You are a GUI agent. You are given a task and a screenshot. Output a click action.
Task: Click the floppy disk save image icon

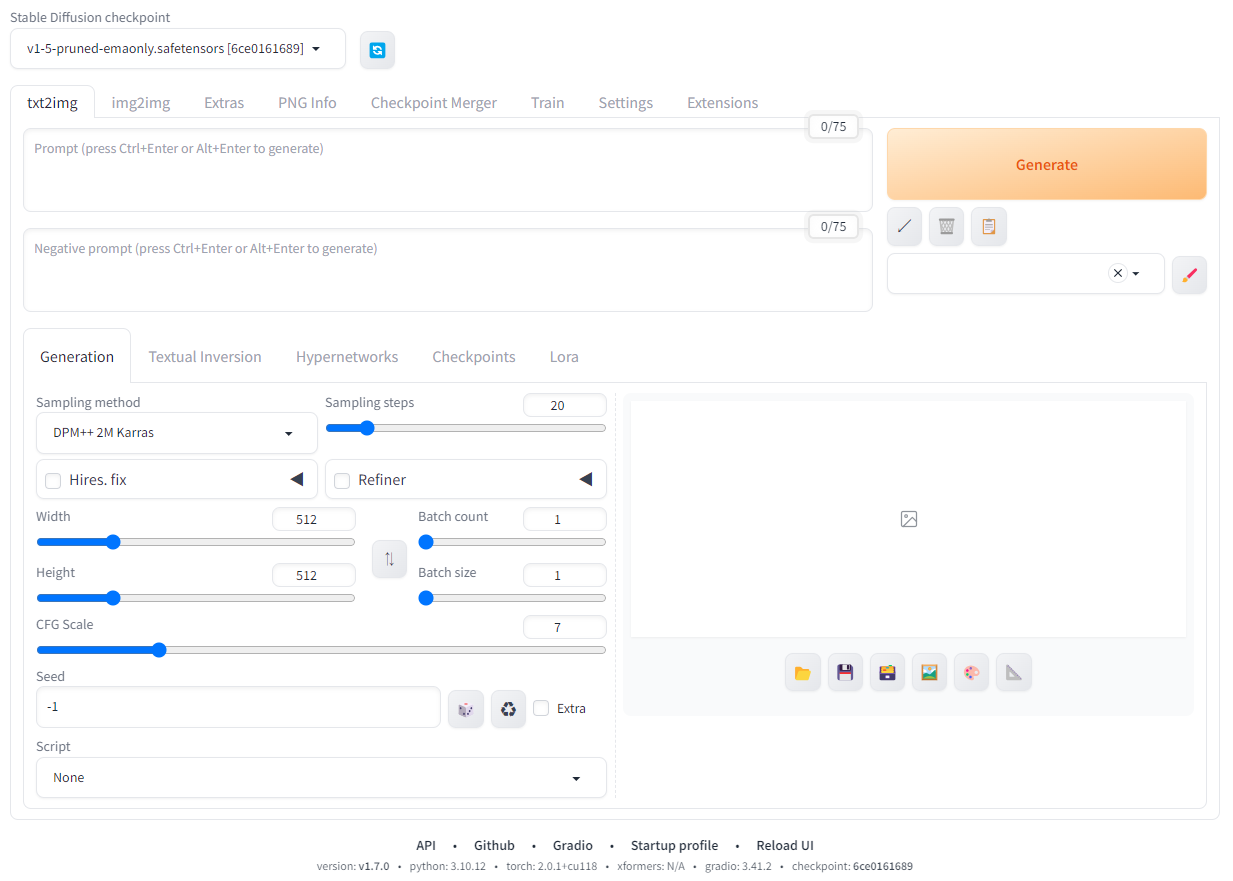click(x=845, y=673)
